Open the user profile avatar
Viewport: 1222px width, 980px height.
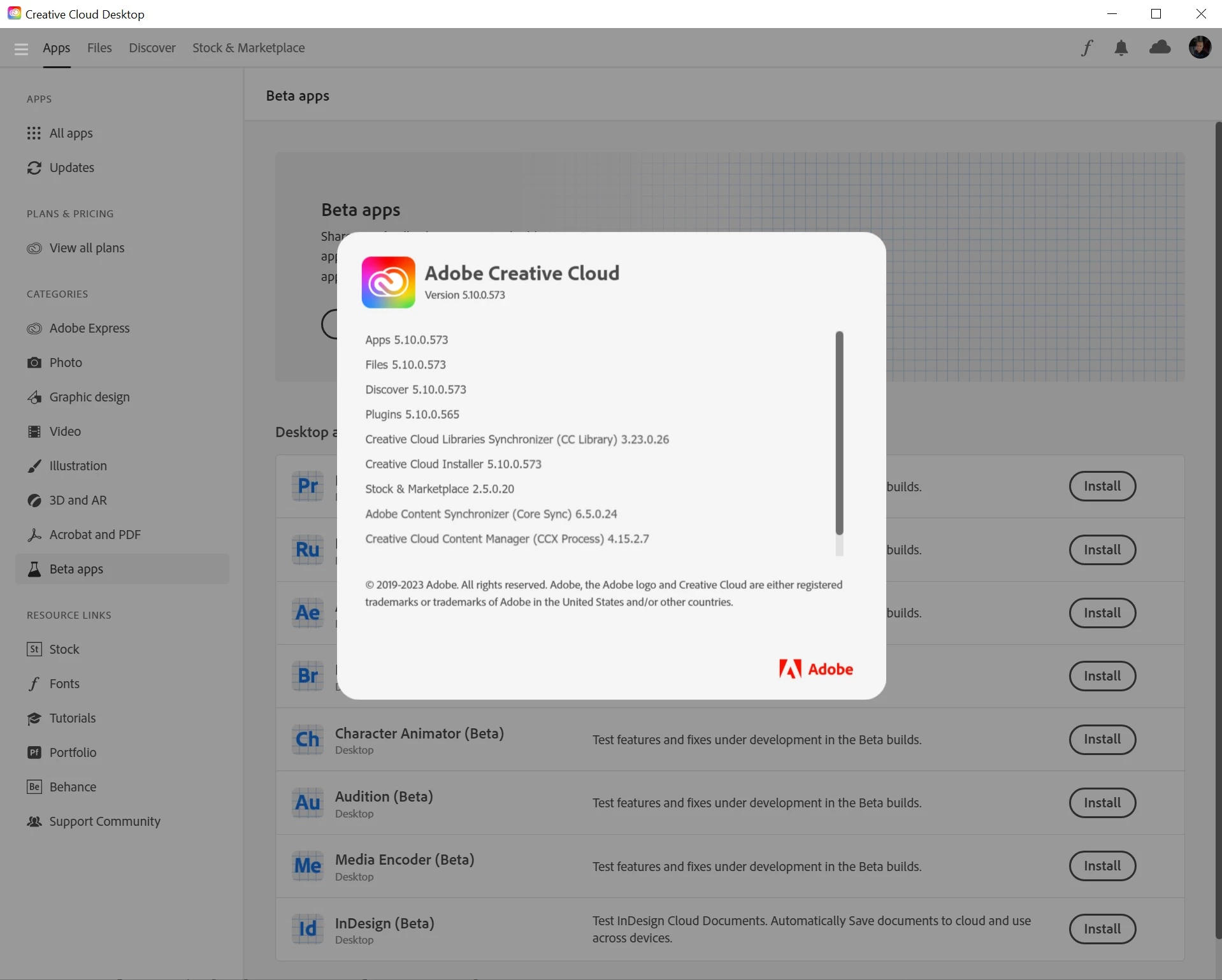coord(1200,47)
